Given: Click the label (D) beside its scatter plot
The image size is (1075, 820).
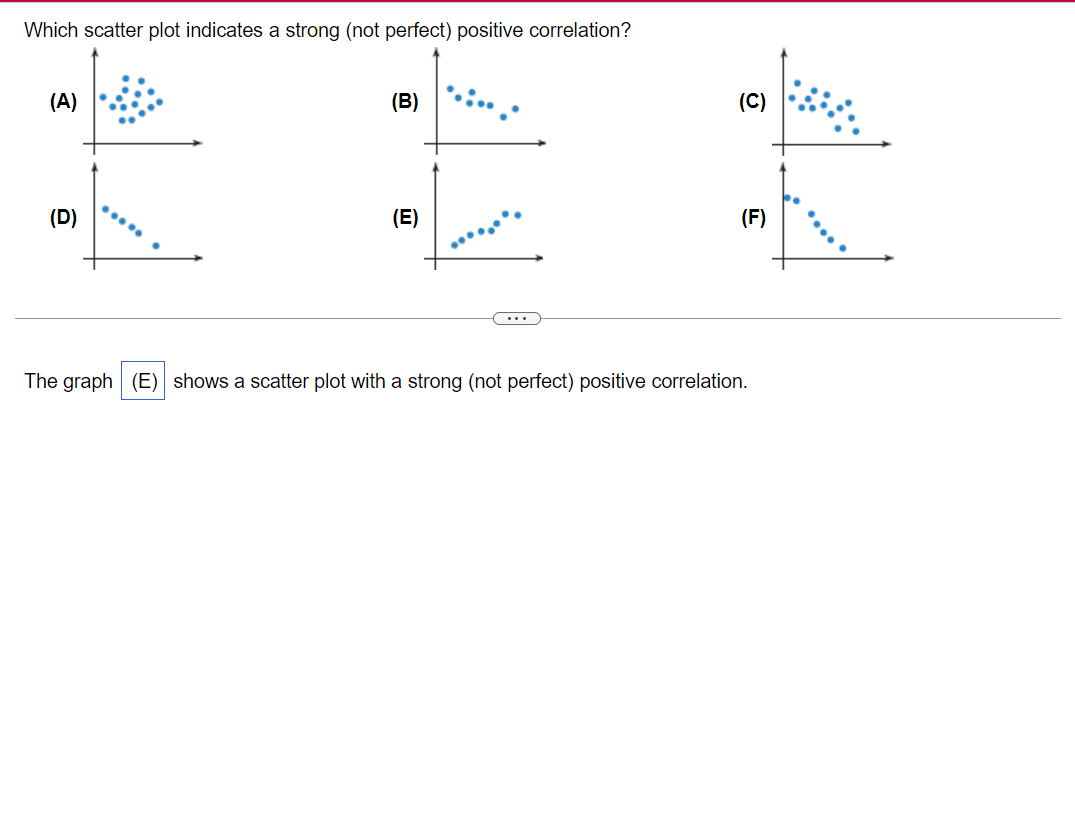Looking at the screenshot, I should pyautogui.click(x=63, y=216).
